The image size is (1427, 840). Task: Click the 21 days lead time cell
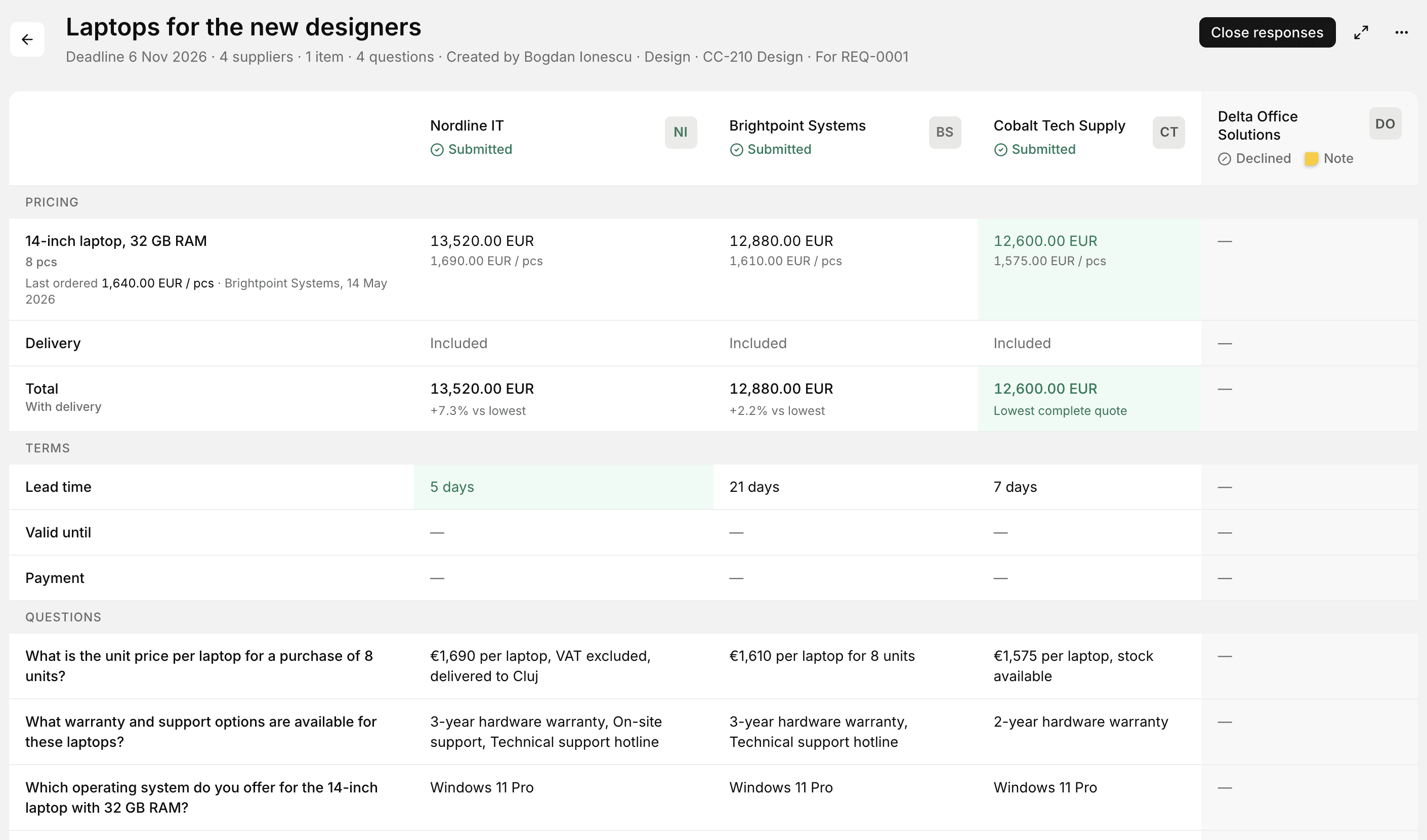[x=845, y=487]
